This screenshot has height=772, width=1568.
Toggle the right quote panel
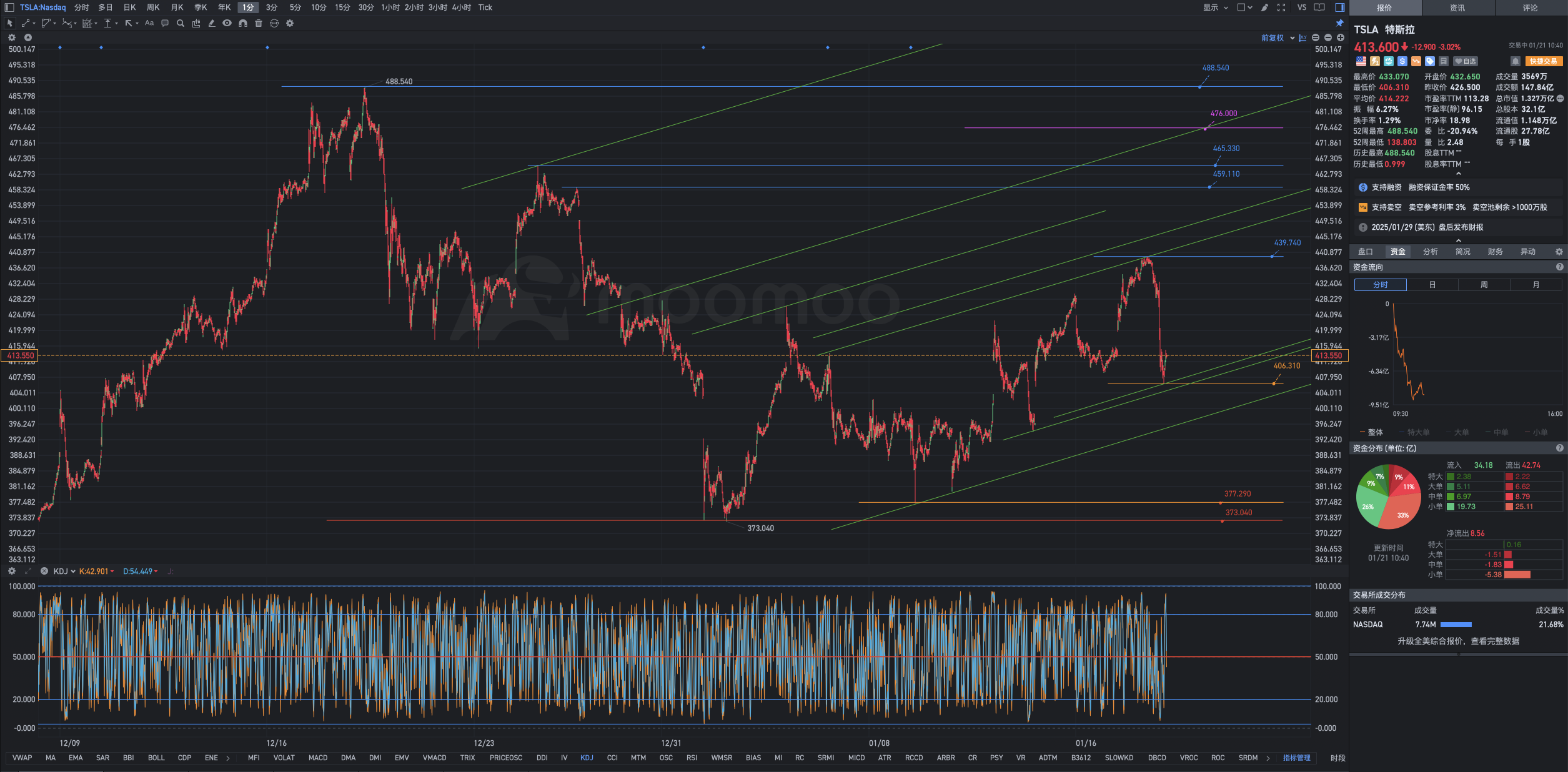point(1340,7)
